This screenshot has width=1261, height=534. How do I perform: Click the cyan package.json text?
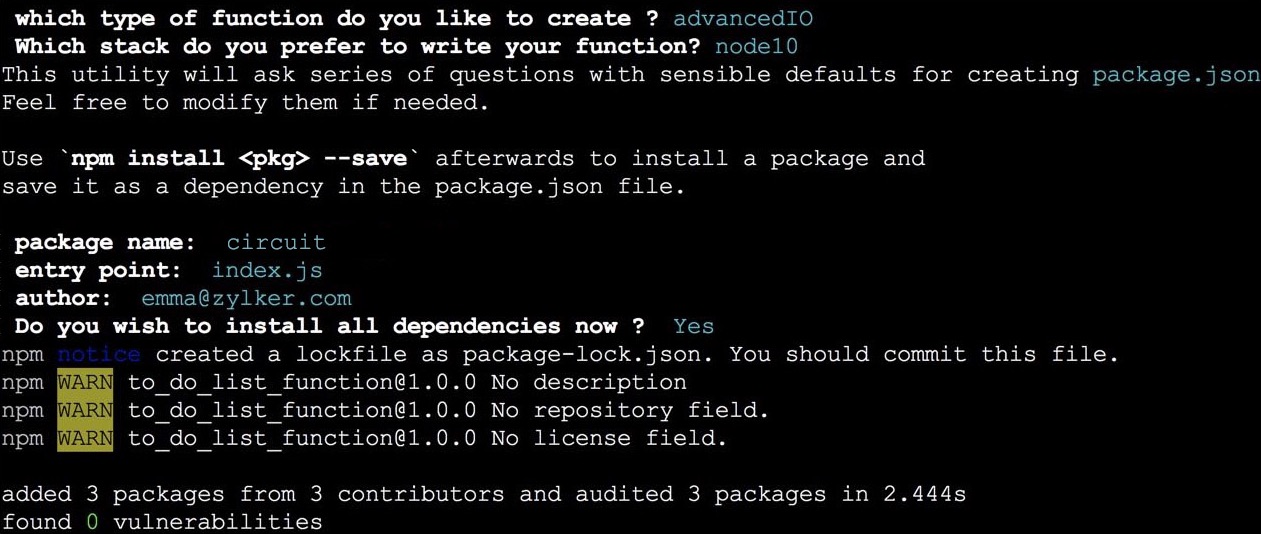coord(1175,74)
